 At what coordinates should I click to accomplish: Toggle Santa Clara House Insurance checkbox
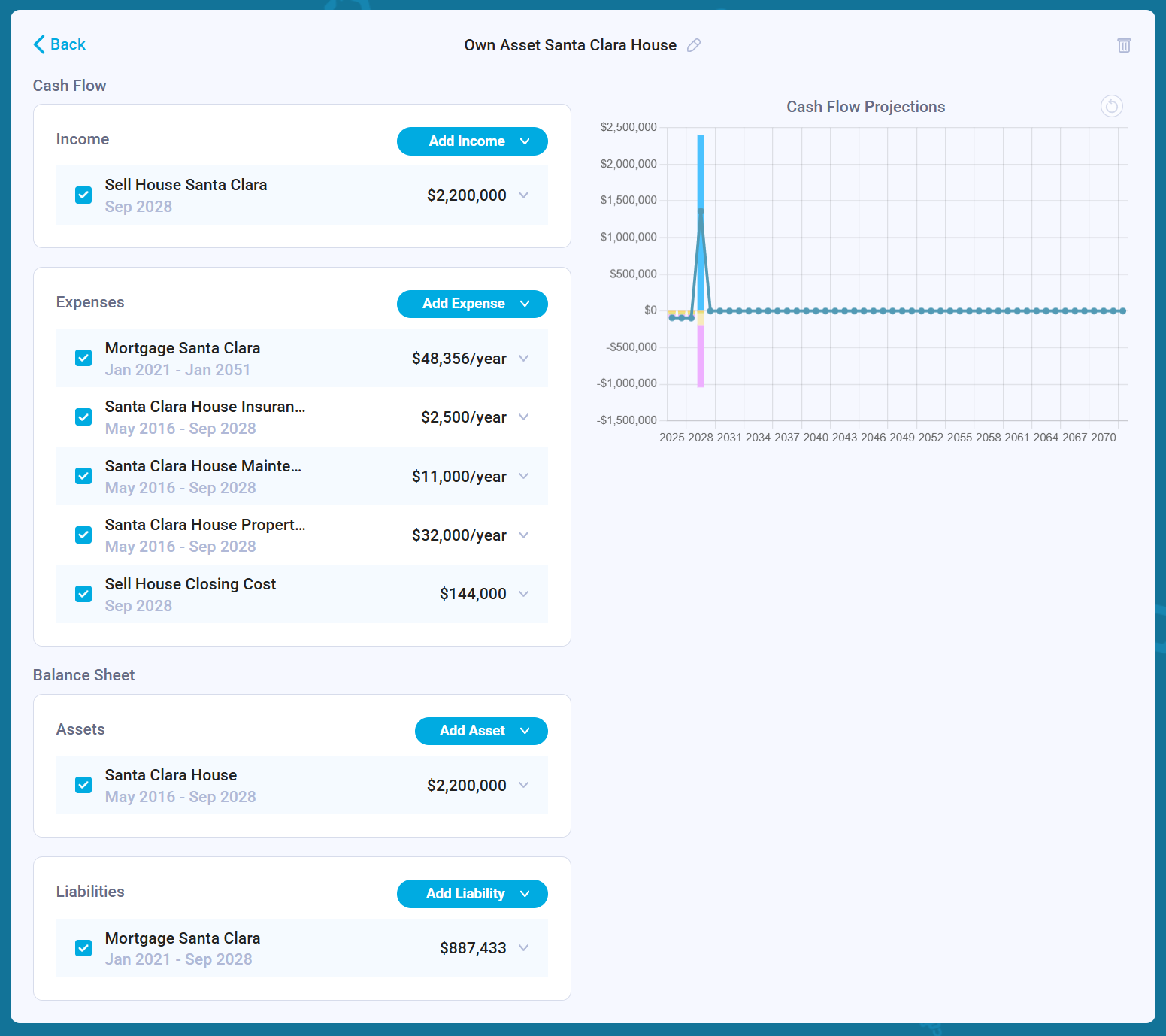[83, 417]
